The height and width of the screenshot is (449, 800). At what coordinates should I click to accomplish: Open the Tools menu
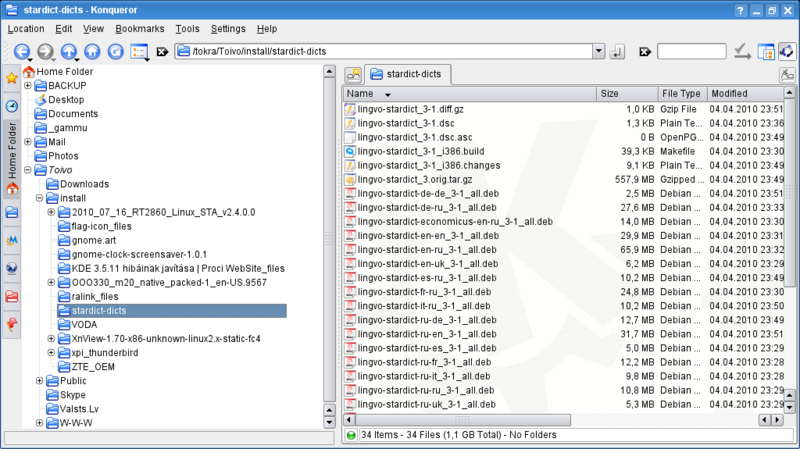(x=187, y=29)
